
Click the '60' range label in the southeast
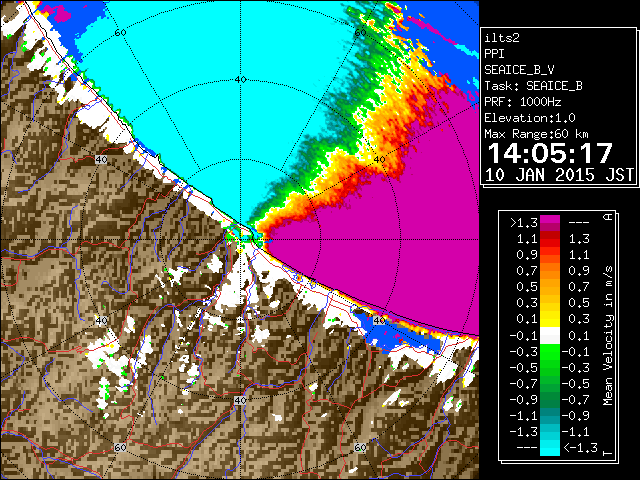point(360,447)
